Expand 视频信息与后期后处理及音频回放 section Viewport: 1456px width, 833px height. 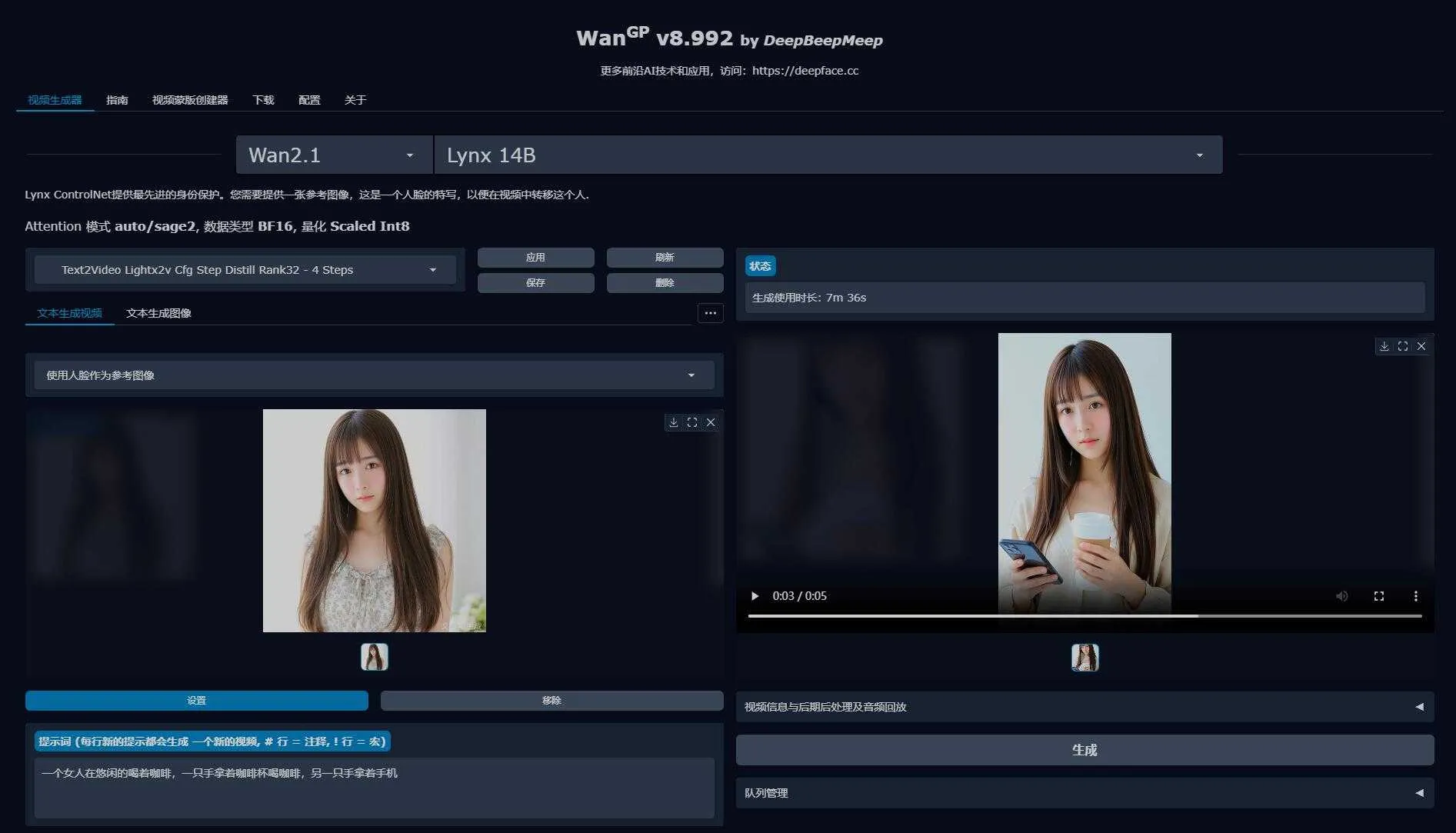[x=1085, y=707]
